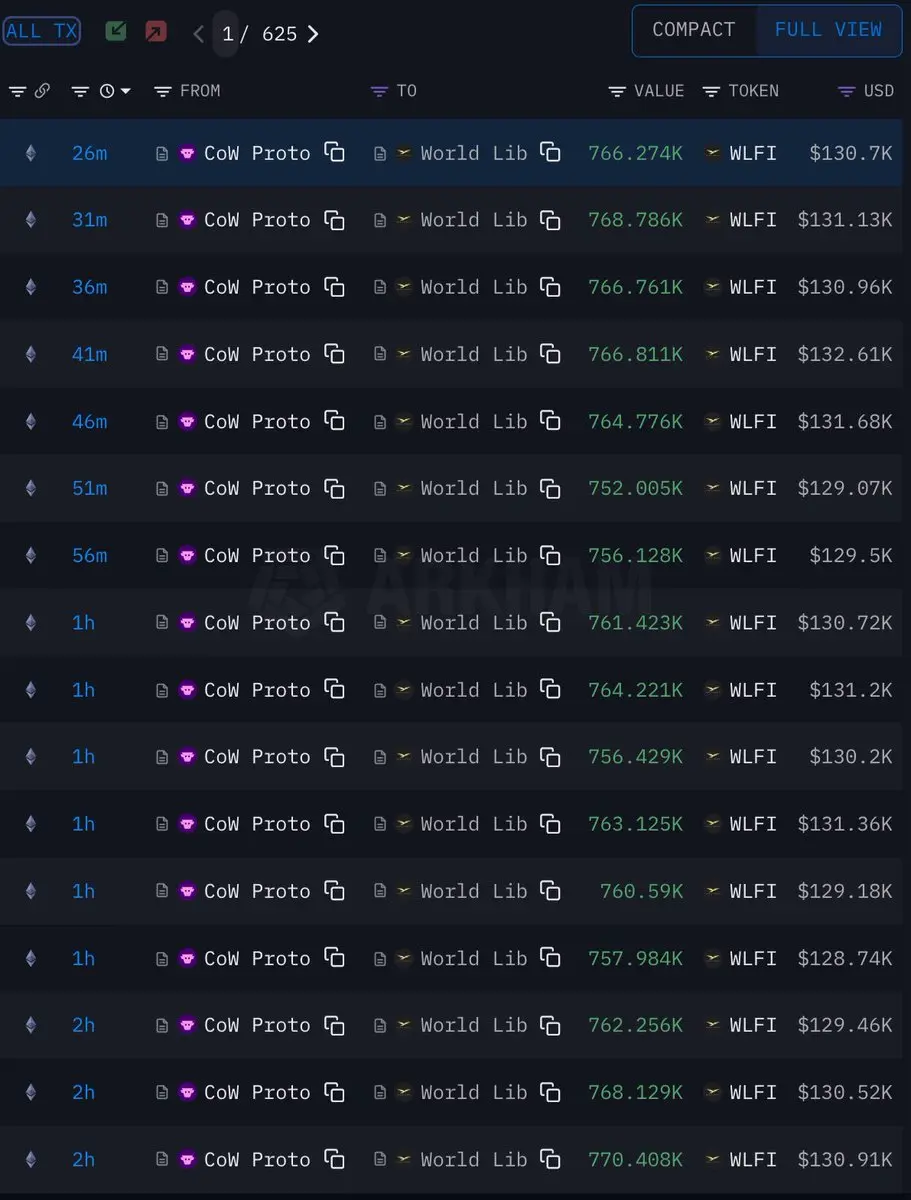The height and width of the screenshot is (1200, 911).
Task: Copy CoW Proto address in 51m row
Action: click(x=334, y=488)
